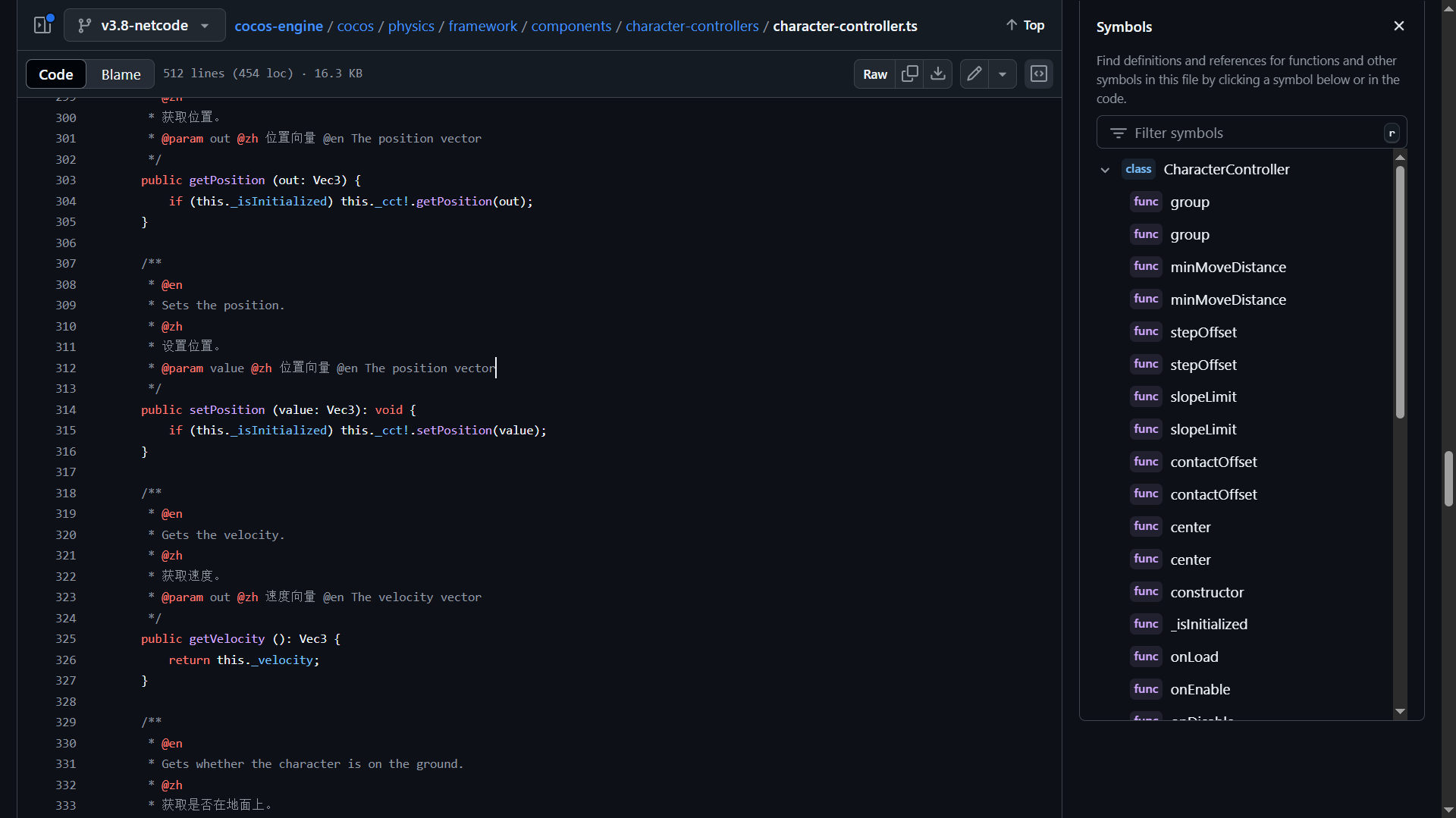
Task: Switch to the Blame tab
Action: [x=121, y=74]
